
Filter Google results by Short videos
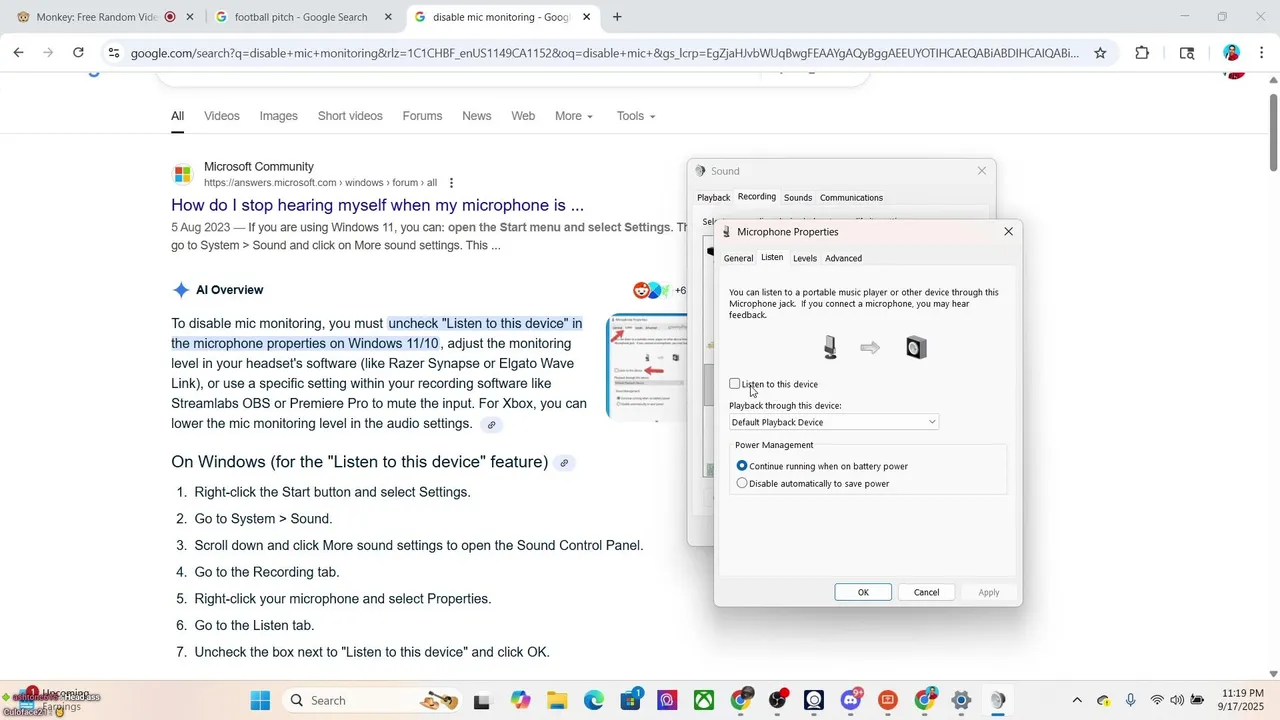(350, 116)
